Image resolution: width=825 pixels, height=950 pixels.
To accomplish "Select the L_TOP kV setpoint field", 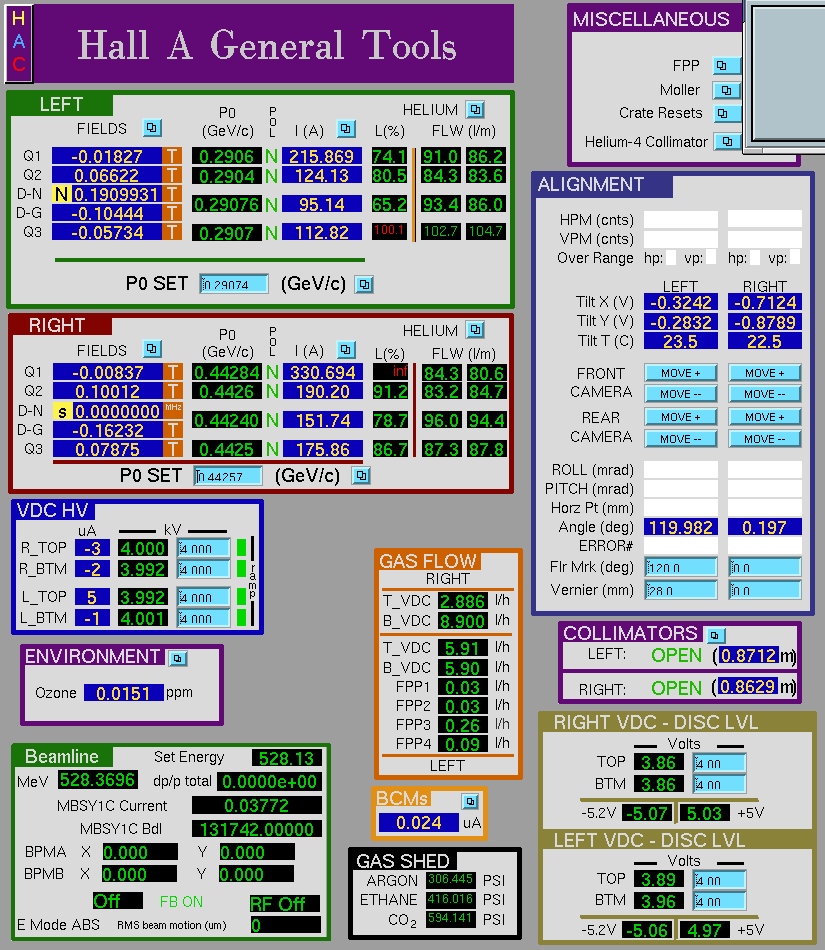I will (204, 597).
